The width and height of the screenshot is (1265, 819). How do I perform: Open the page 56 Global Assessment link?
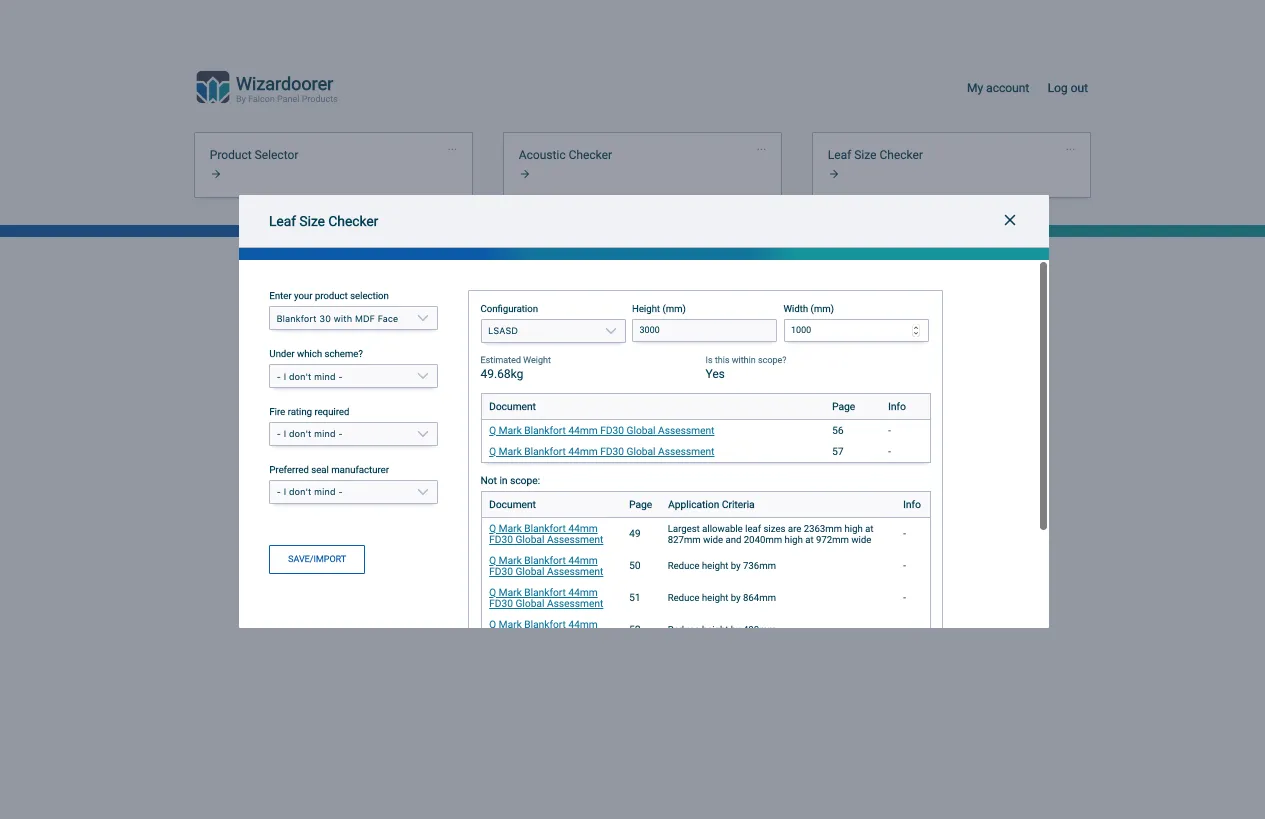click(x=602, y=431)
